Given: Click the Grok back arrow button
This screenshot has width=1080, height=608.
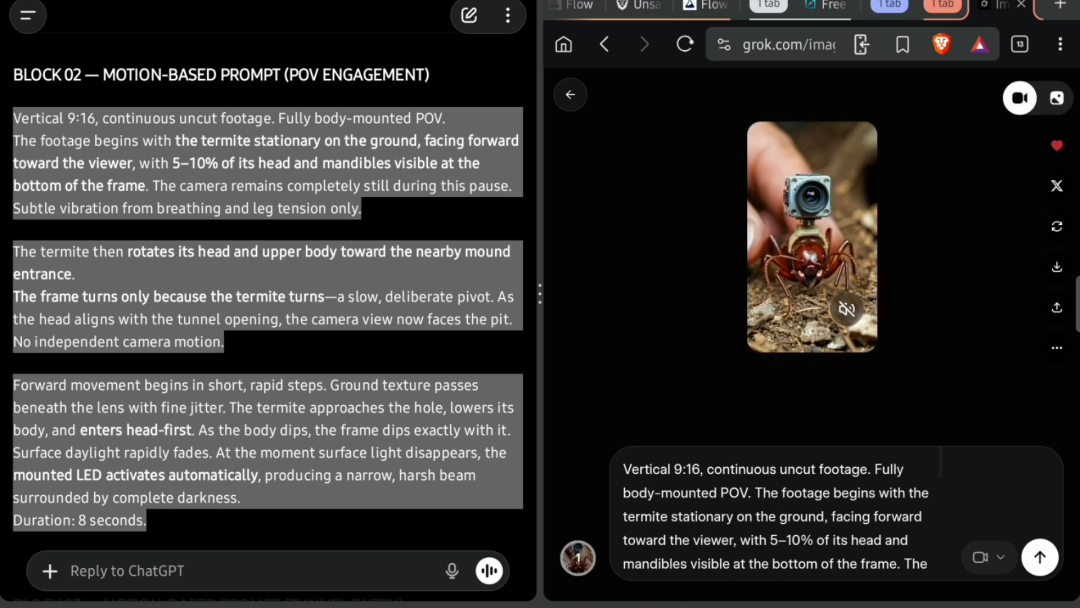Looking at the screenshot, I should [x=570, y=95].
